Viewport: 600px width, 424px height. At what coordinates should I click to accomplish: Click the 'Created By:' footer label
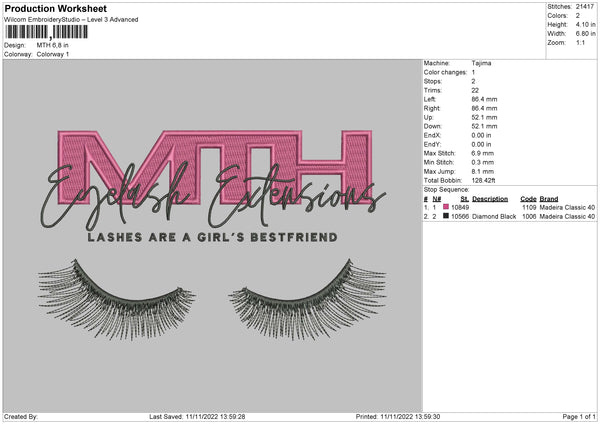[x=21, y=416]
